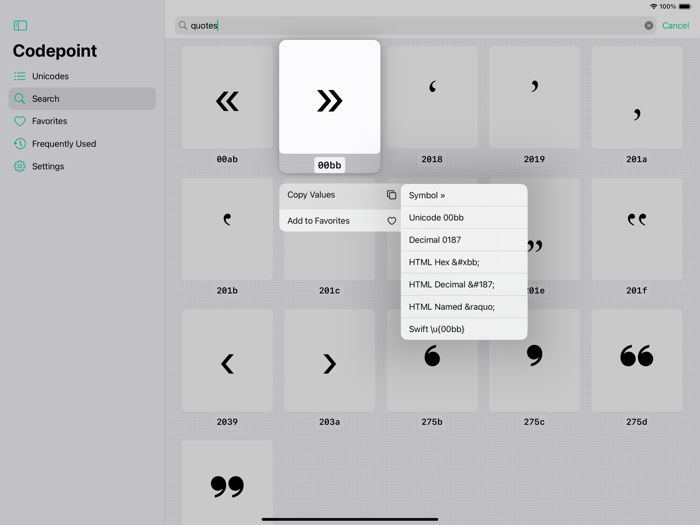Click the Search magnifier icon in sidebar
This screenshot has width=700, height=525.
click(20, 99)
